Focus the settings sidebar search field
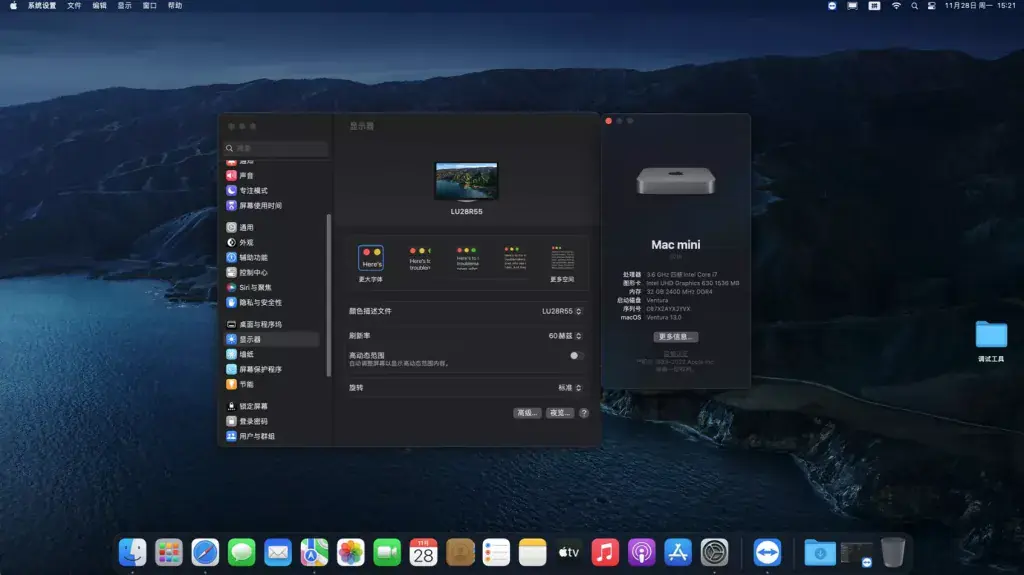 (x=276, y=148)
